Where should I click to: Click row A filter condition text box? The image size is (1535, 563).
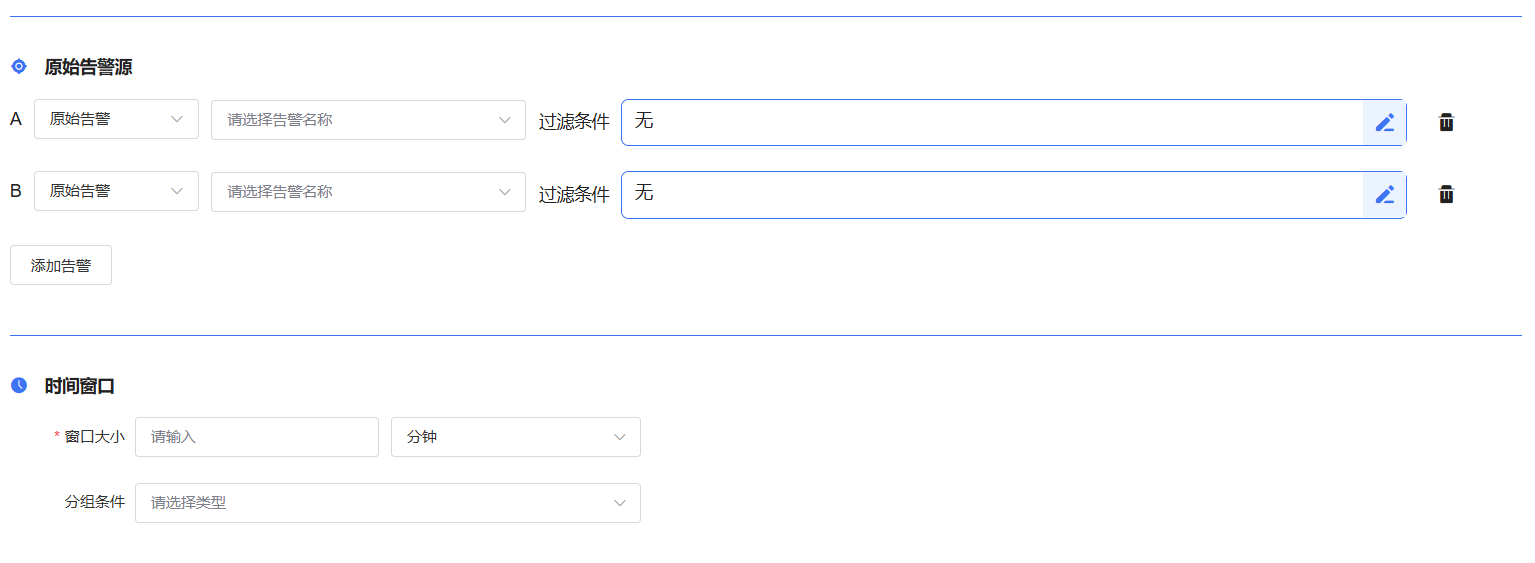[x=992, y=122]
